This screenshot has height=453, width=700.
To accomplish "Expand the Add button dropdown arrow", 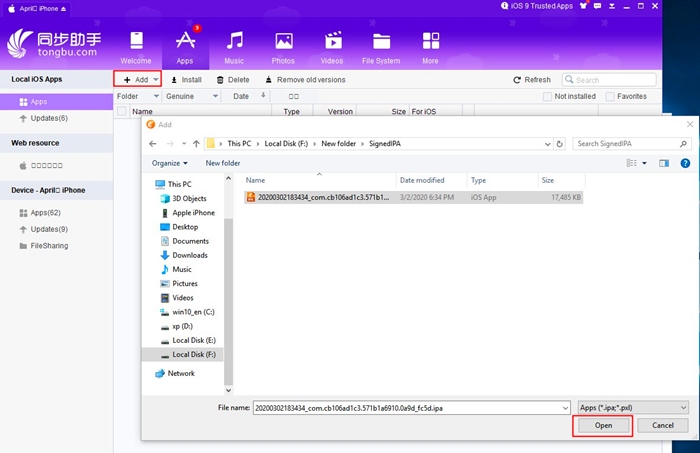I will [155, 80].
